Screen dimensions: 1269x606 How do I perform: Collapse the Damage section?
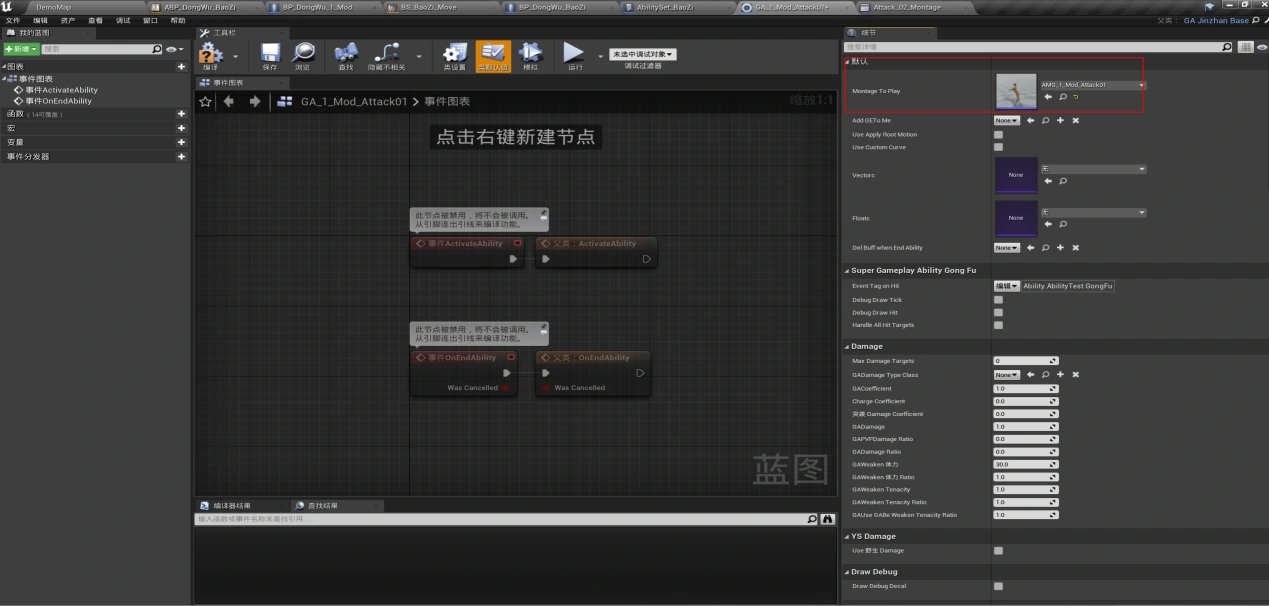pos(847,346)
